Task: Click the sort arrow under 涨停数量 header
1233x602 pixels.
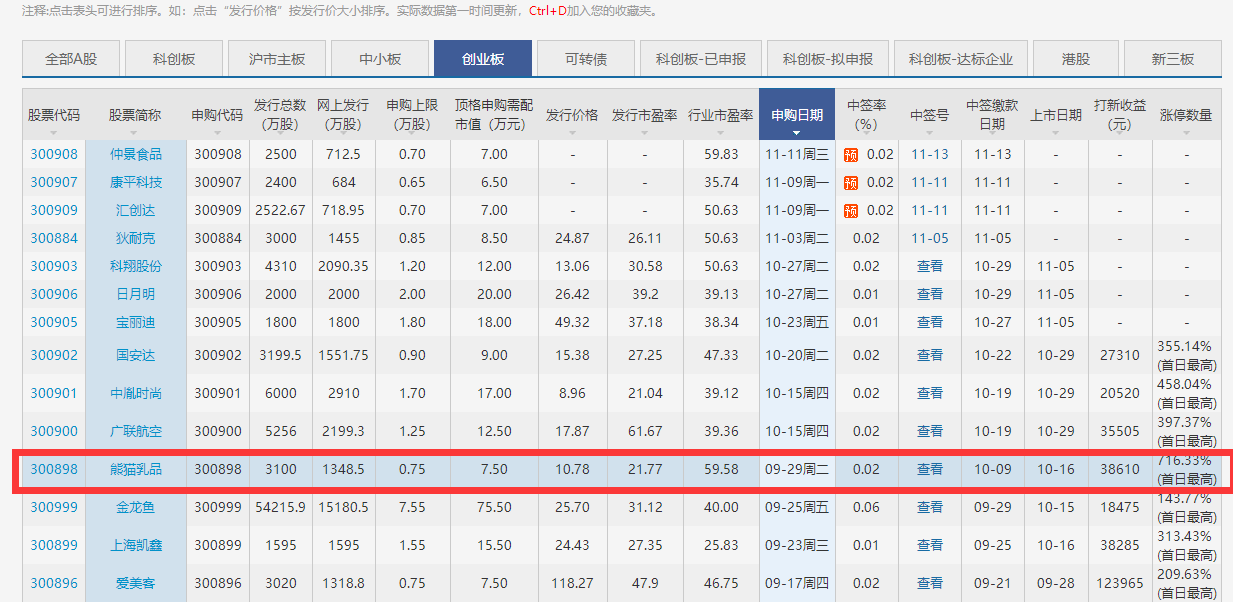Action: (x=1186, y=133)
